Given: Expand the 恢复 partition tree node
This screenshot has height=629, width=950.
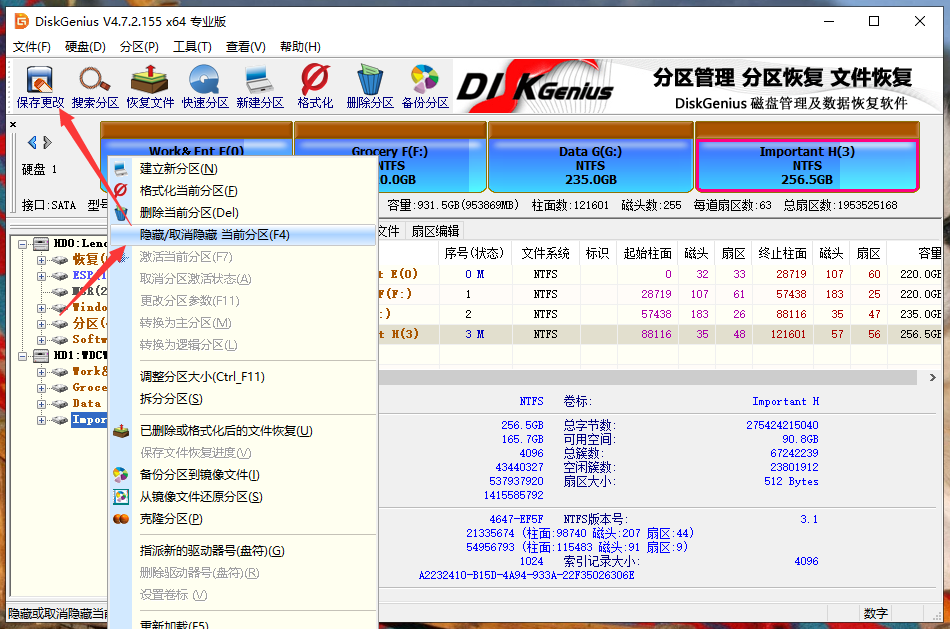Looking at the screenshot, I should (41, 260).
